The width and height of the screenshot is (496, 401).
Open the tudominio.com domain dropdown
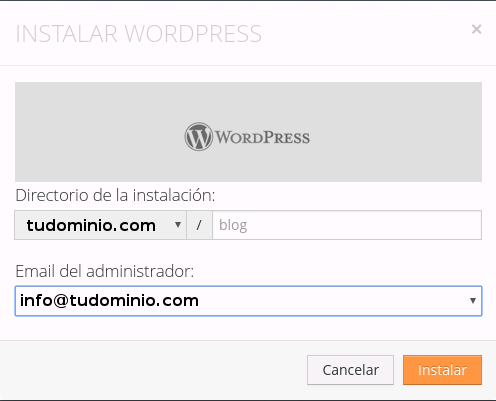100,225
